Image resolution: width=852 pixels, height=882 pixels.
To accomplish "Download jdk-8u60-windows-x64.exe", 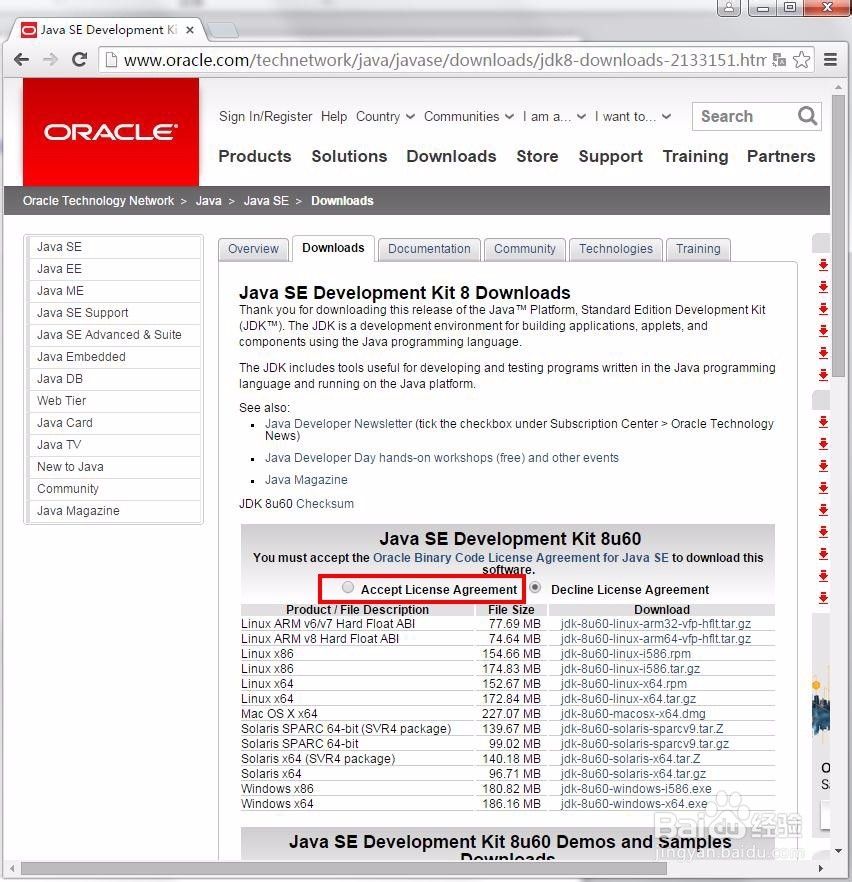I will pos(634,804).
